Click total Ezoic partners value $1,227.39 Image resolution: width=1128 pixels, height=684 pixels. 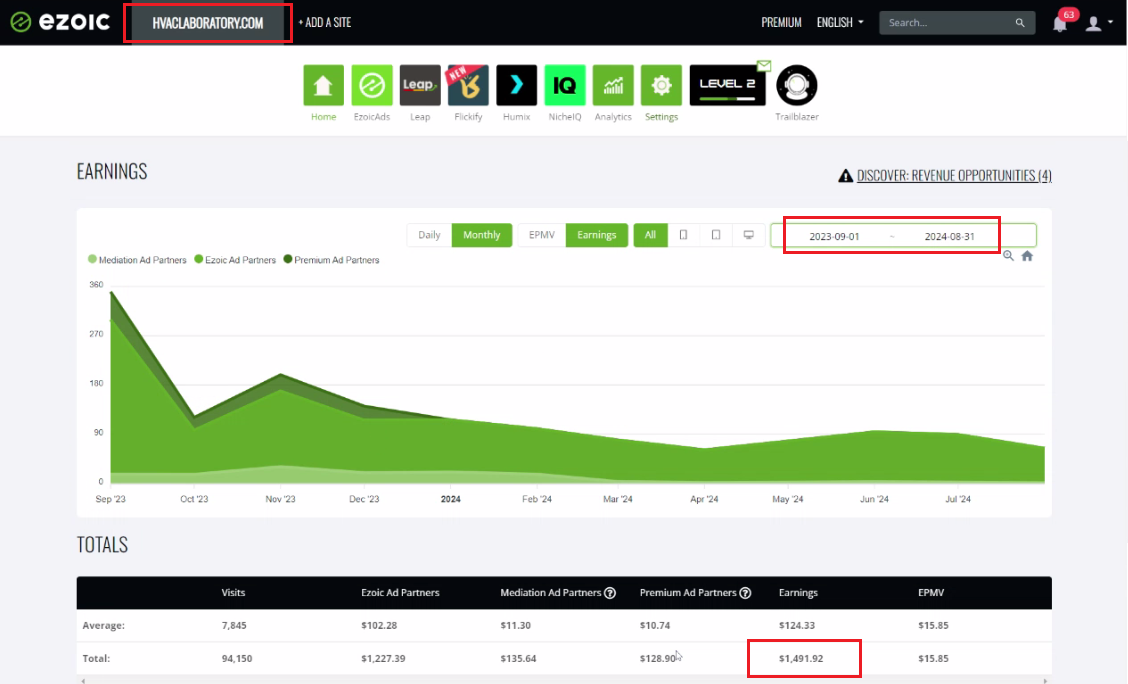pyautogui.click(x=383, y=658)
